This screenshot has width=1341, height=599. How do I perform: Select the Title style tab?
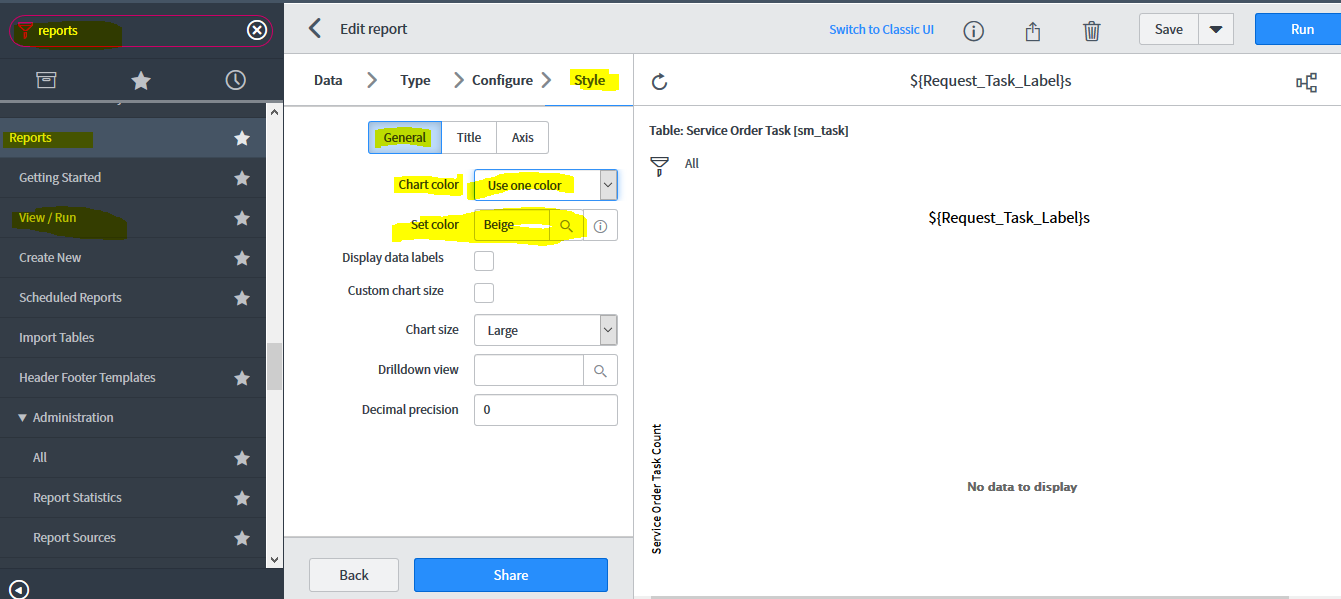pos(469,138)
